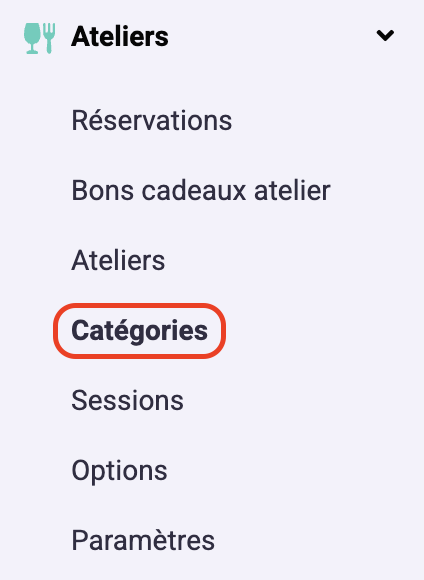424x580 pixels.
Task: Click Paramètres at the bottom of the menu
Action: pos(143,540)
